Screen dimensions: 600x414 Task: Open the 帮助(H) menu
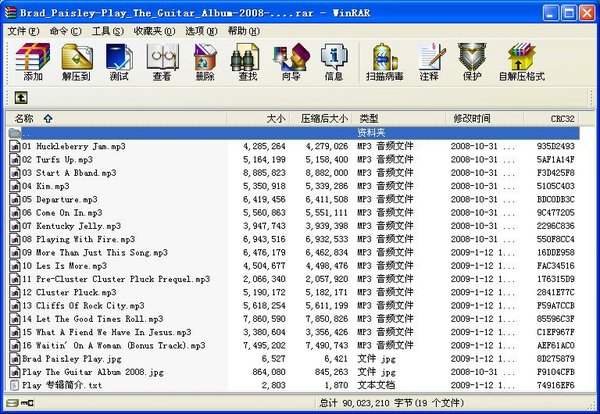point(244,31)
